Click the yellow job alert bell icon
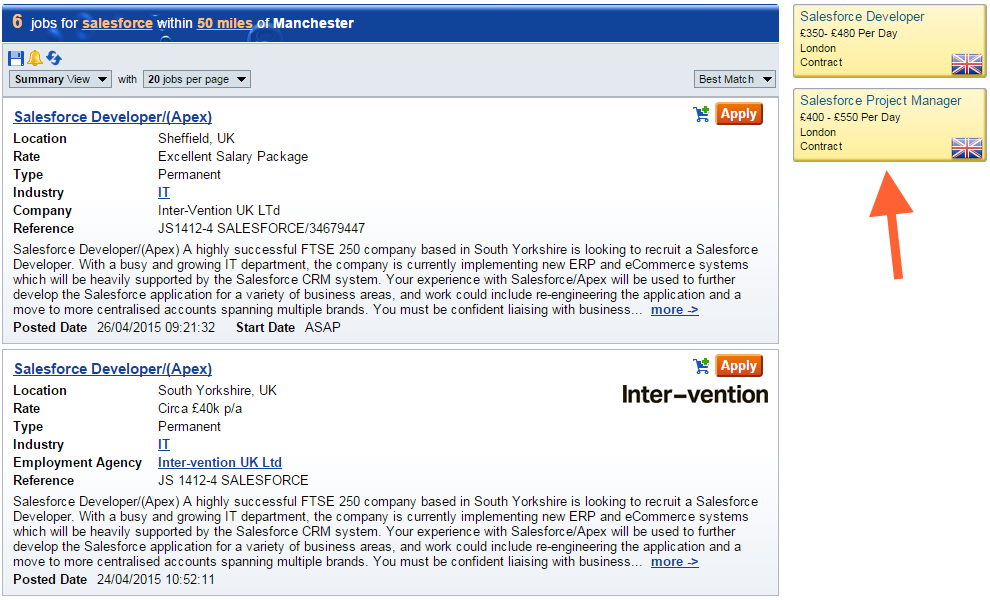Image resolution: width=990 pixels, height=600 pixels. [35, 58]
